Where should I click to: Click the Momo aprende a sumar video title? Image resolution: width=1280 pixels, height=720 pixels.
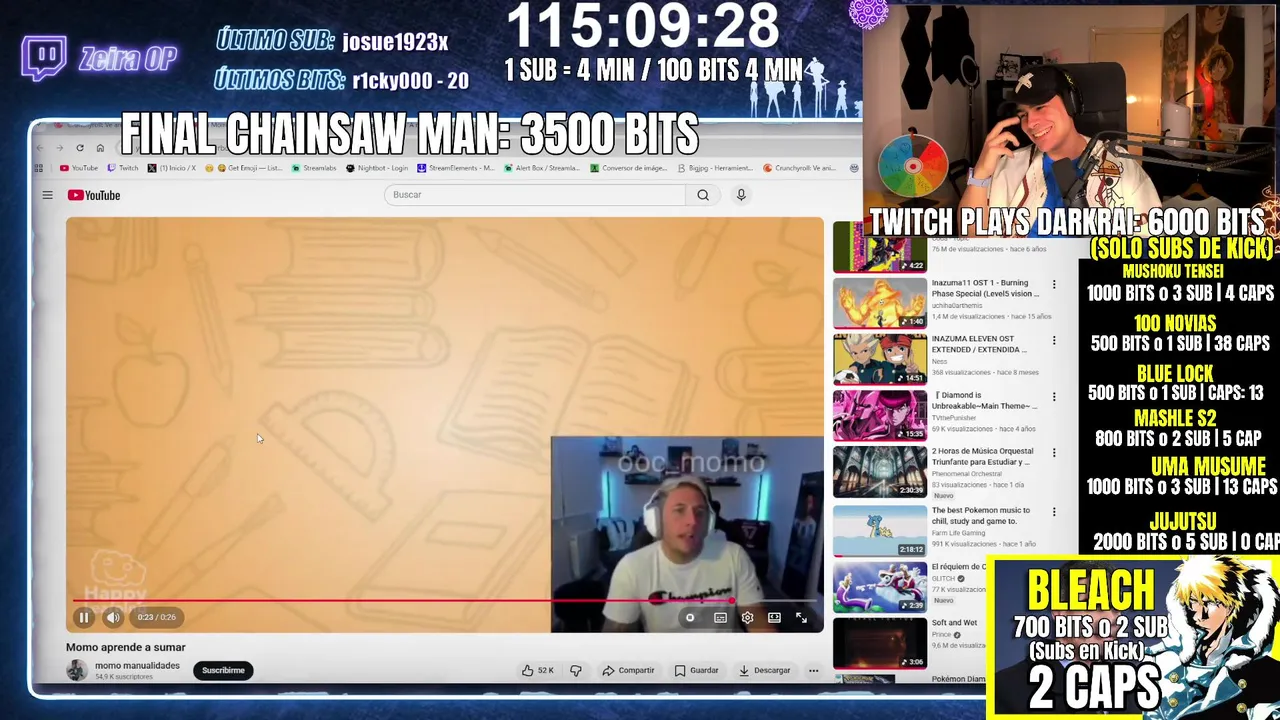pyautogui.click(x=126, y=647)
